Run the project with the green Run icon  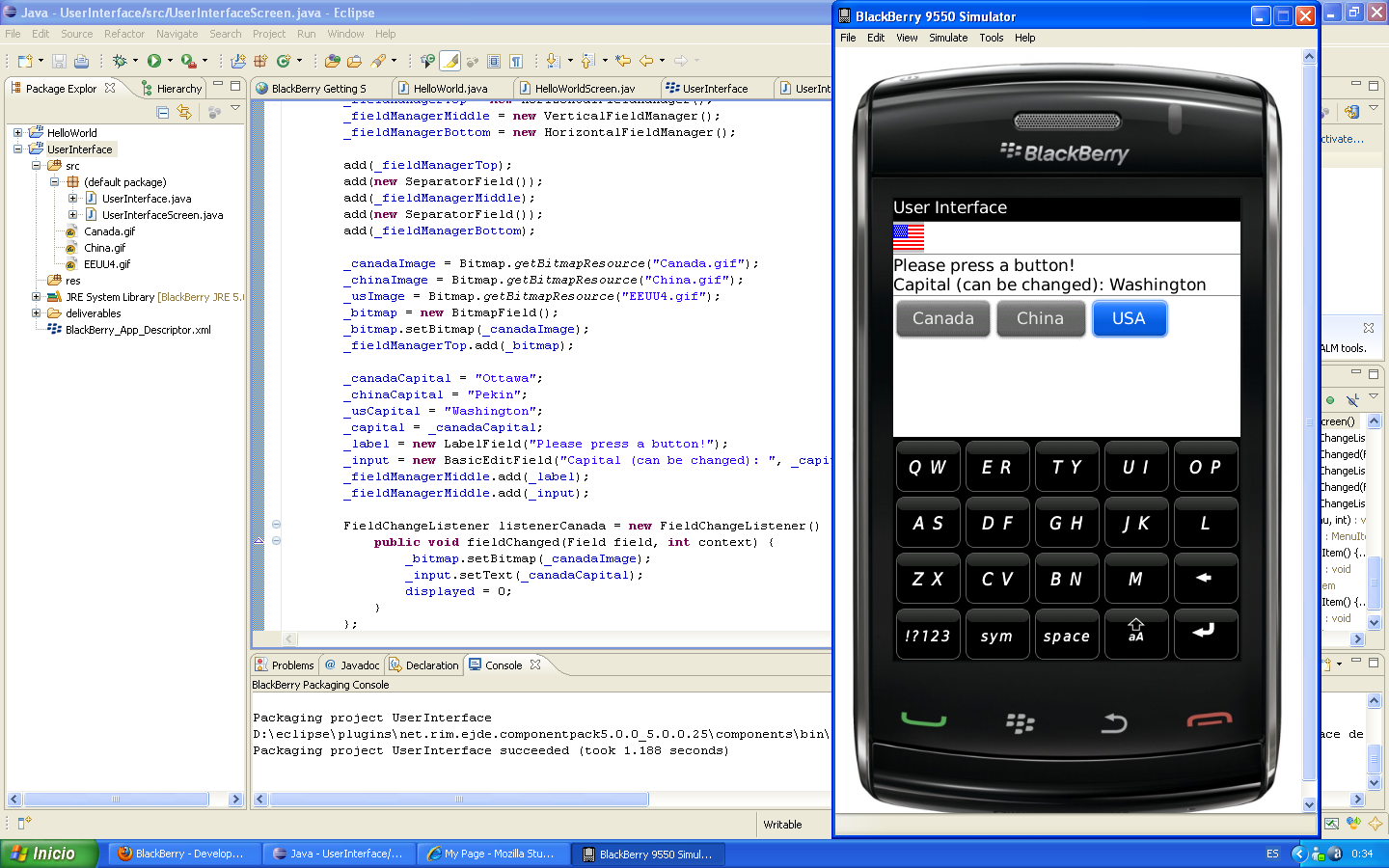tap(154, 61)
